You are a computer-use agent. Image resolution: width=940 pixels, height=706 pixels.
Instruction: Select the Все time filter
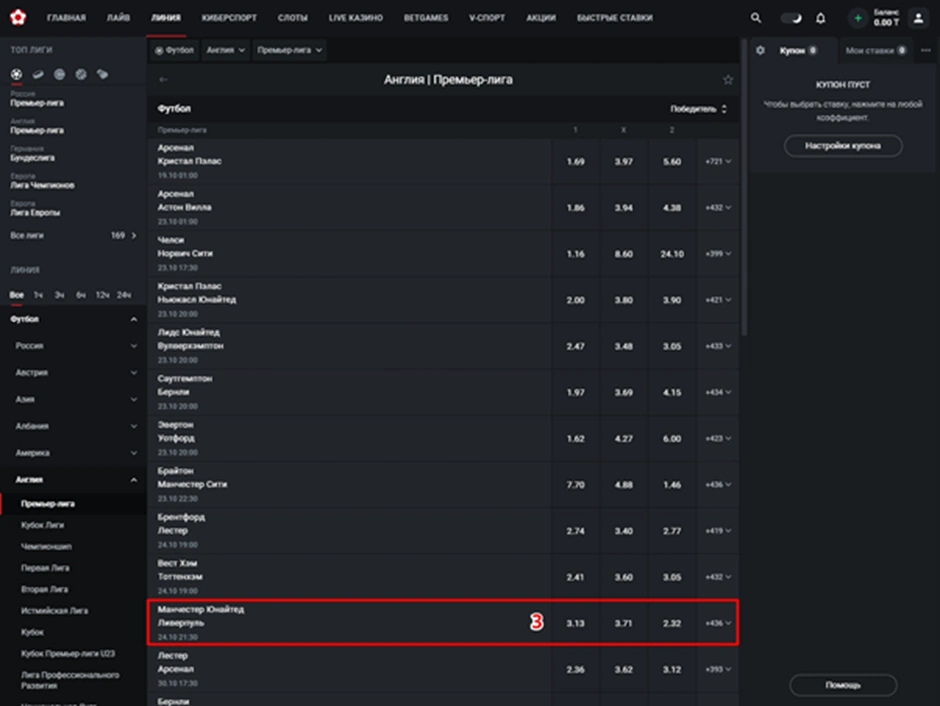(17, 295)
